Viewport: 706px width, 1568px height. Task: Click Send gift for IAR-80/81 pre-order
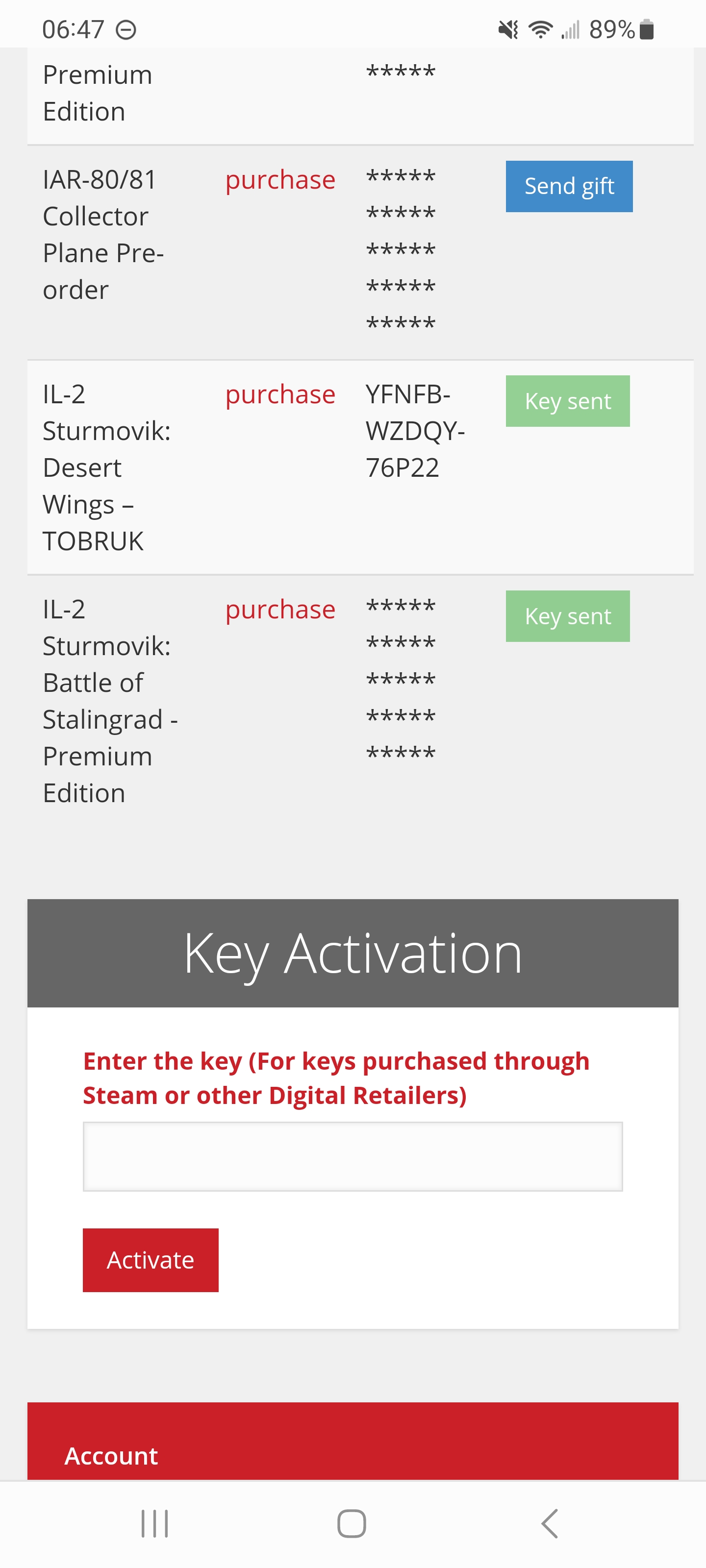click(568, 186)
